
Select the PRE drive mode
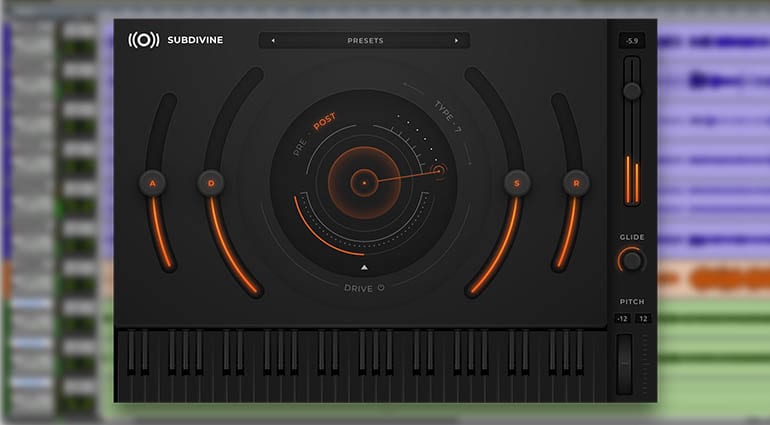tap(300, 146)
